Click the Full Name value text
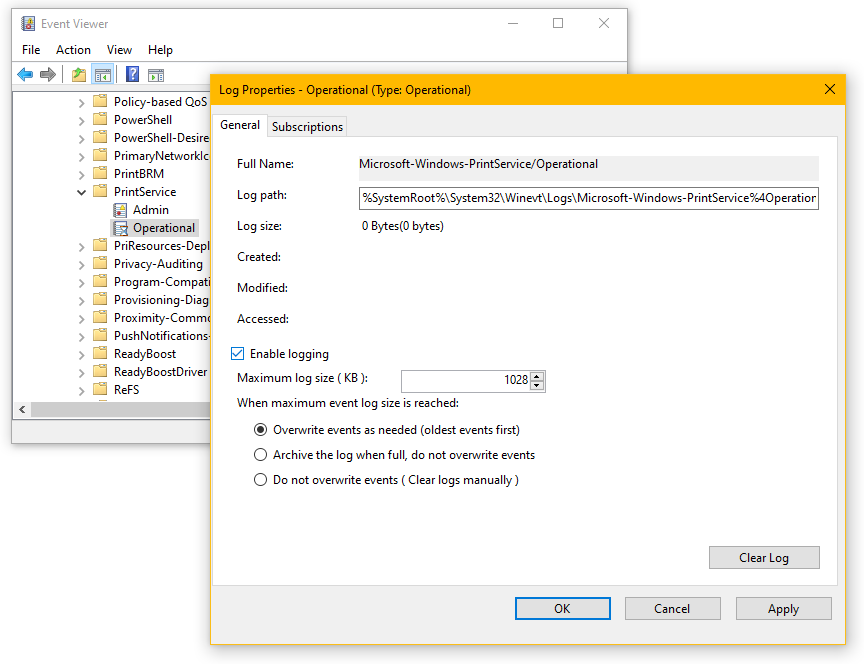This screenshot has width=864, height=664. click(x=478, y=164)
